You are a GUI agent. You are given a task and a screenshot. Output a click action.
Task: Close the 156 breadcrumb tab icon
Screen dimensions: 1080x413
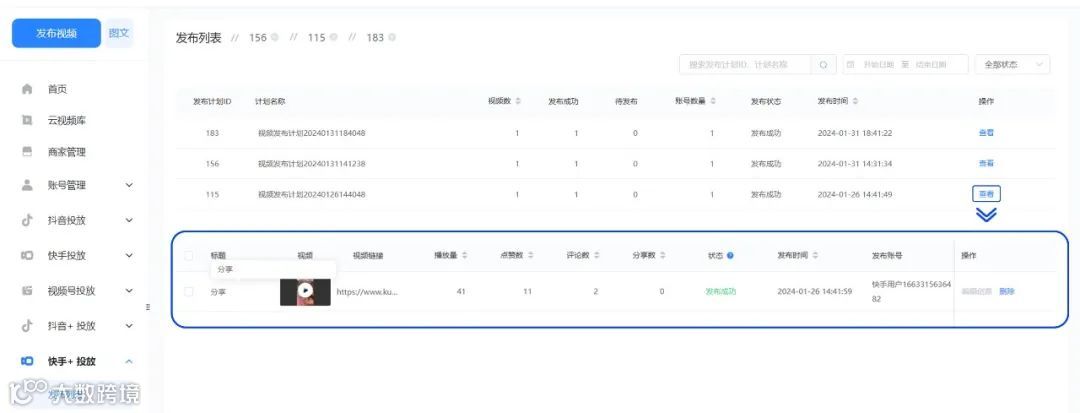point(274,37)
